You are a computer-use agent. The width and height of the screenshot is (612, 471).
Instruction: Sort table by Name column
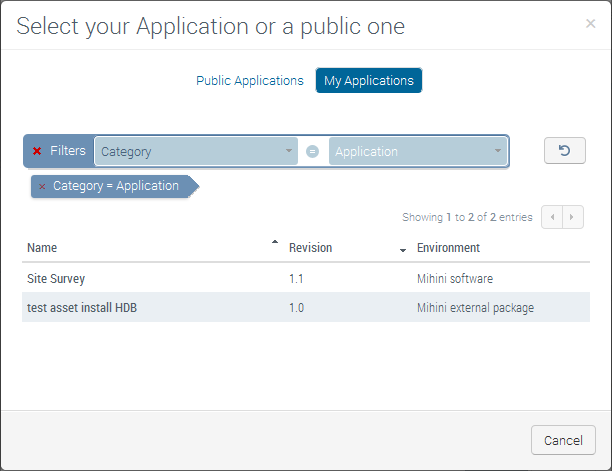pyautogui.click(x=42, y=248)
